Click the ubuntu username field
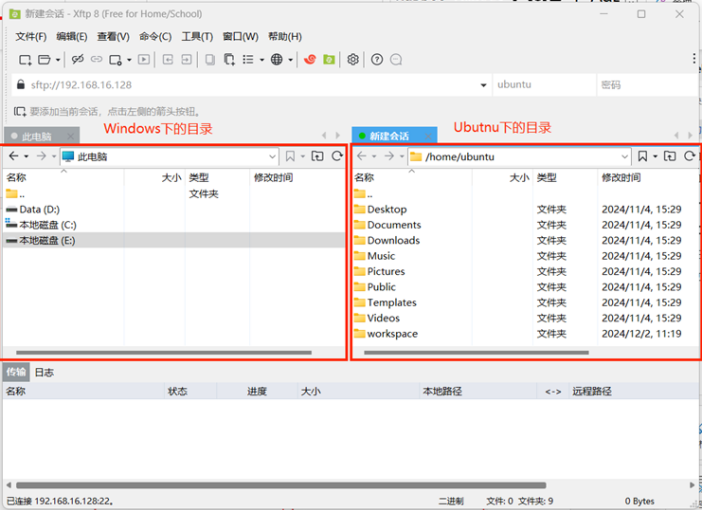The height and width of the screenshot is (510, 702). 544,85
